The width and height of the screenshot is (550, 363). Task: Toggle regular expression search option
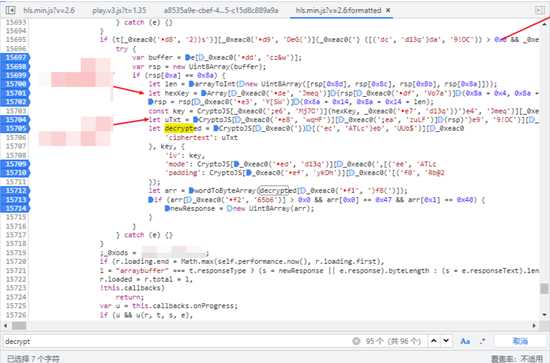[483, 341]
